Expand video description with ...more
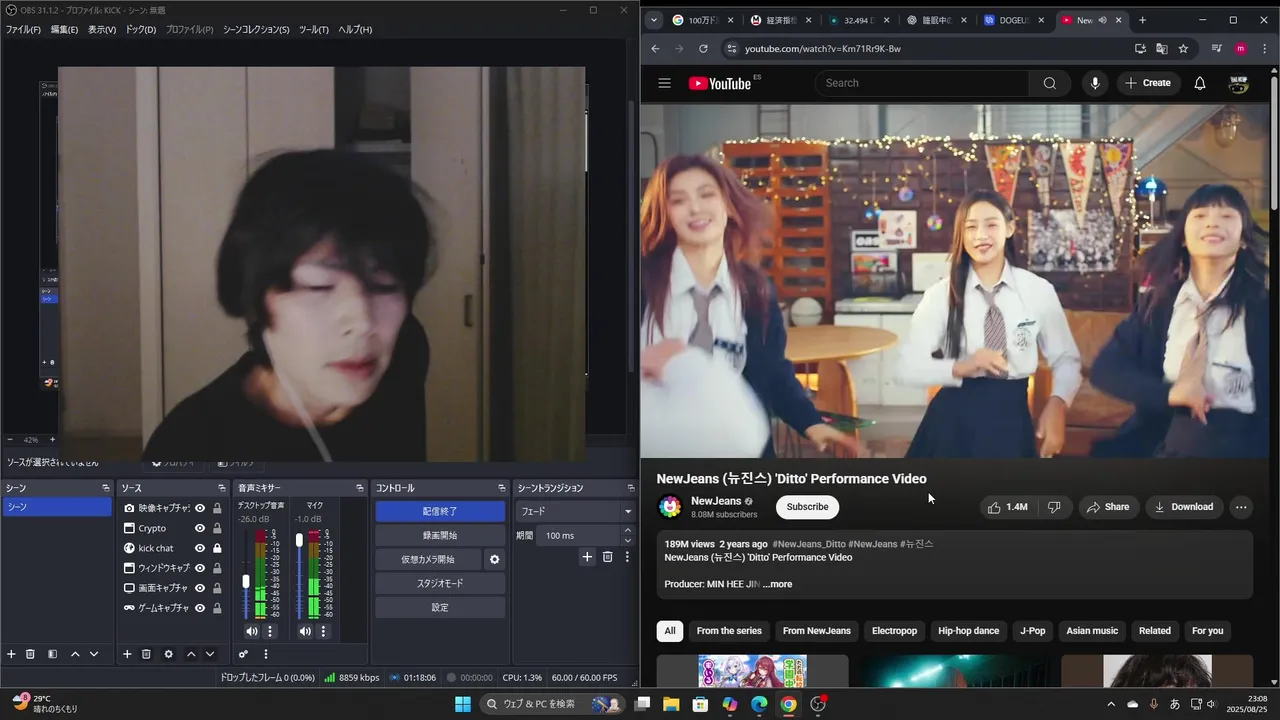1280x720 pixels. point(777,584)
